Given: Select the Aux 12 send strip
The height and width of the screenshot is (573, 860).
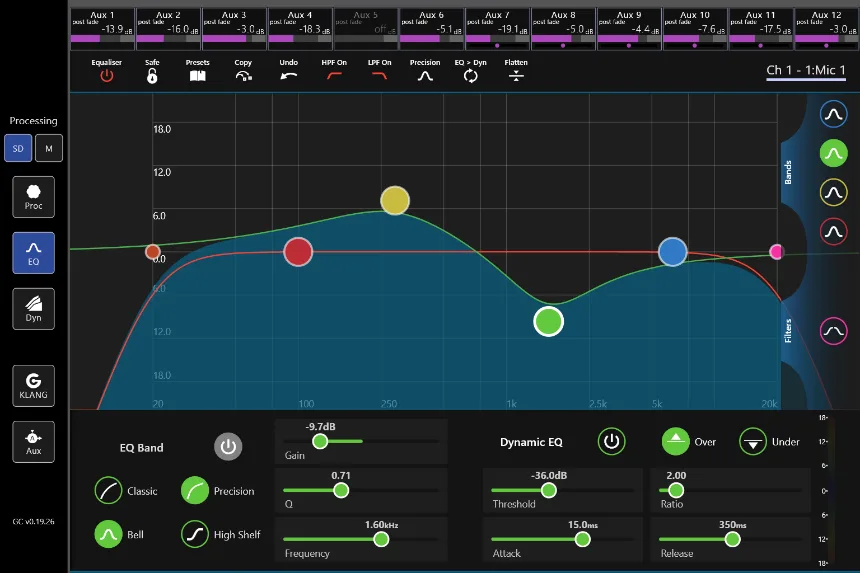Looking at the screenshot, I should 826,29.
